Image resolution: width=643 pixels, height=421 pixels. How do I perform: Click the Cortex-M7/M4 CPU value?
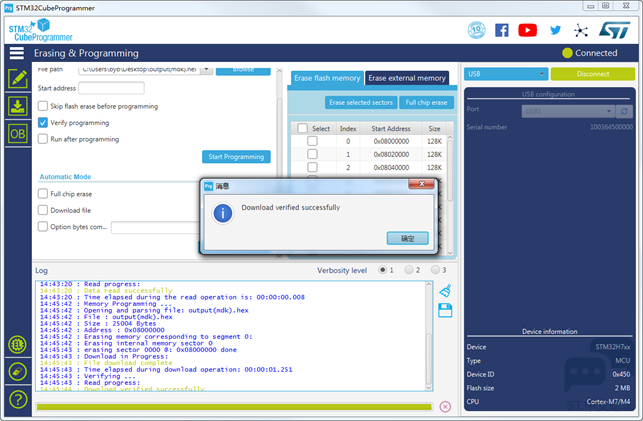coord(608,402)
